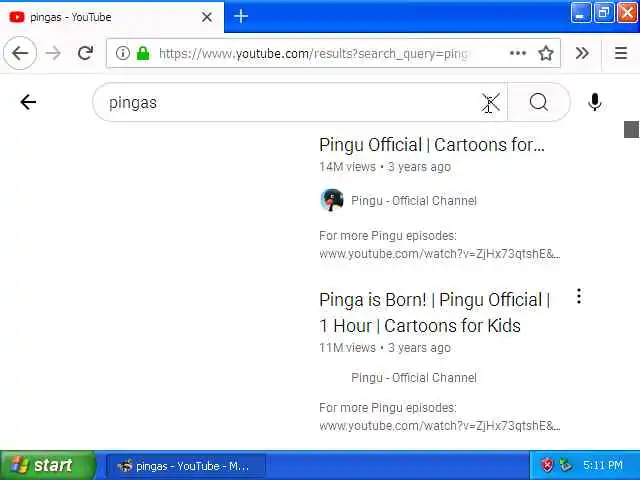Reload the YouTube results page
The width and height of the screenshot is (640, 480).
click(85, 53)
